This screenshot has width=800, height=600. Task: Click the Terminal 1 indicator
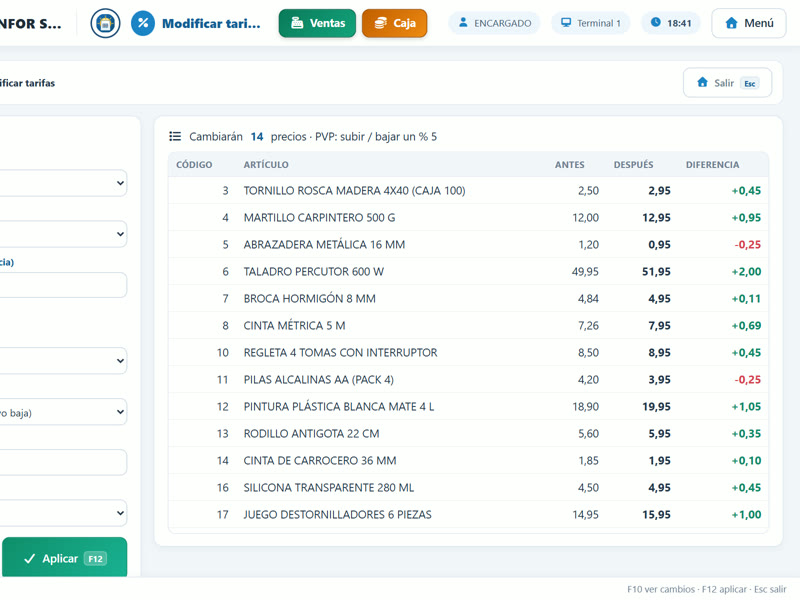590,23
